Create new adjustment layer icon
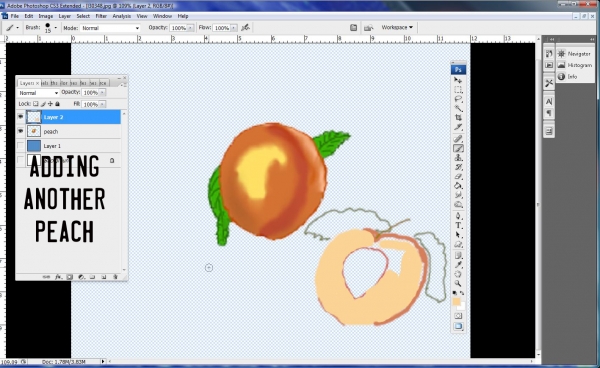 tap(81, 277)
